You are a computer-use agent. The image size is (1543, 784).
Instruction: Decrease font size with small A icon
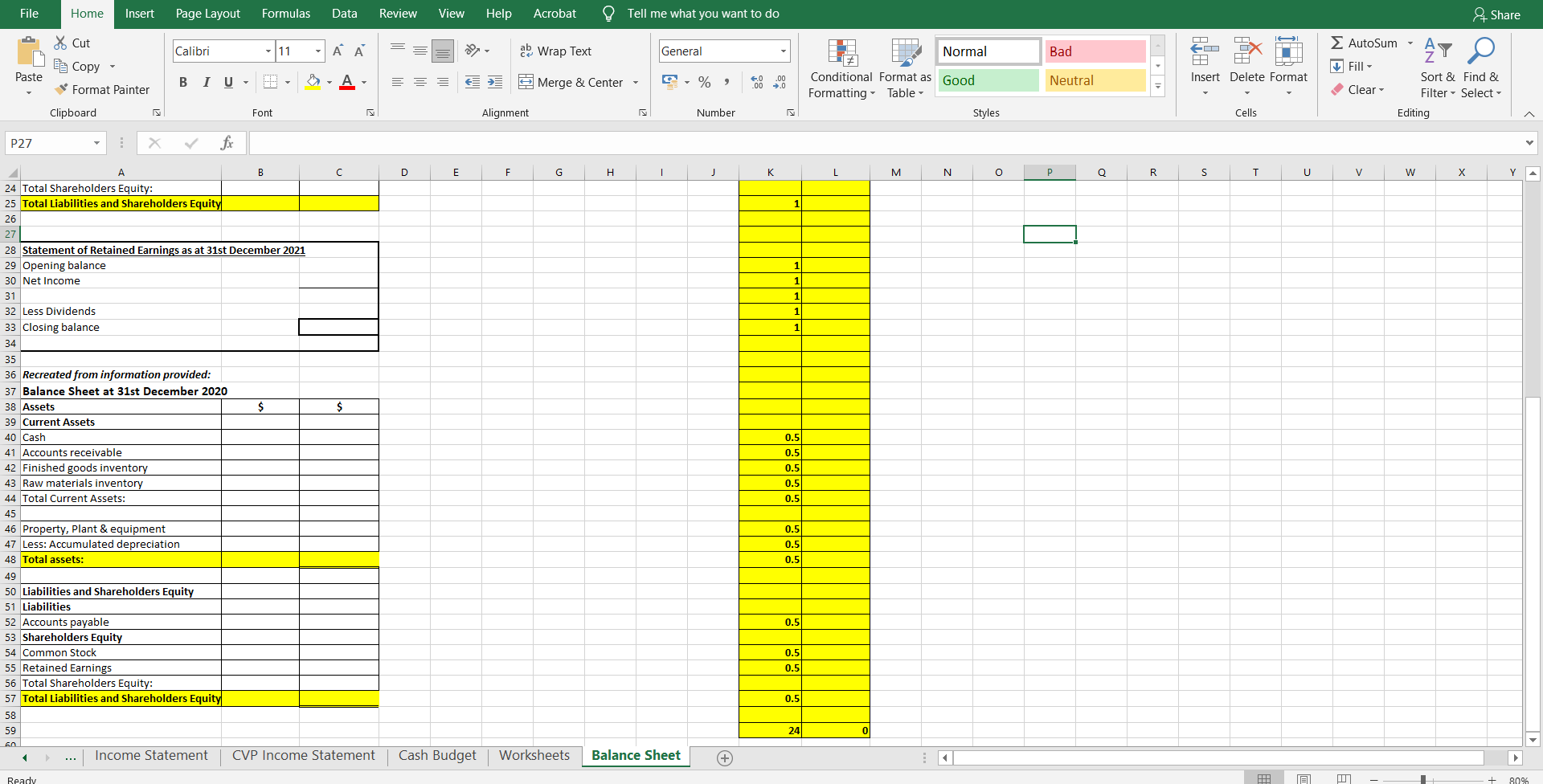point(359,51)
